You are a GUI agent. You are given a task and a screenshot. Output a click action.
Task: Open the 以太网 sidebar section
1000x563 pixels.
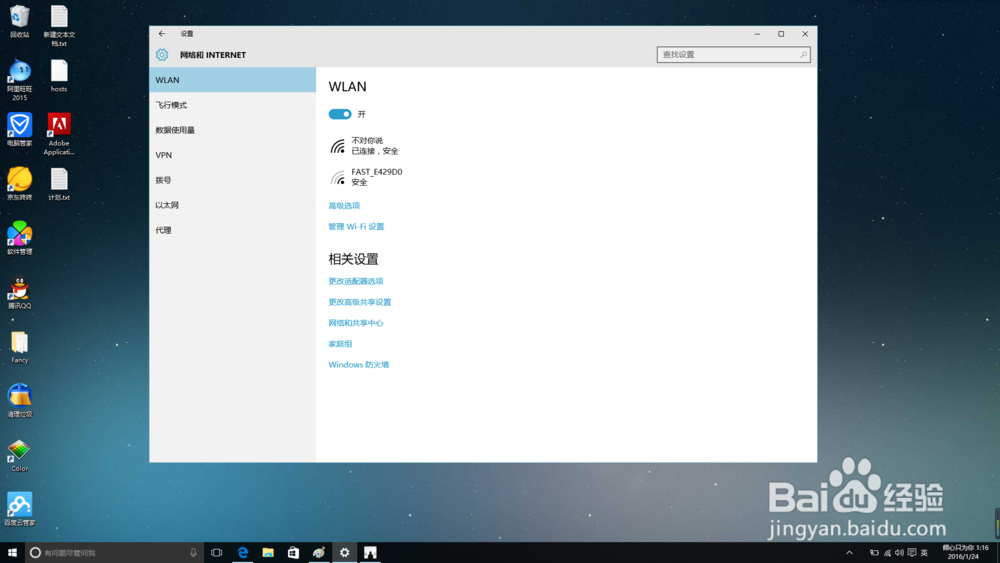click(x=233, y=205)
